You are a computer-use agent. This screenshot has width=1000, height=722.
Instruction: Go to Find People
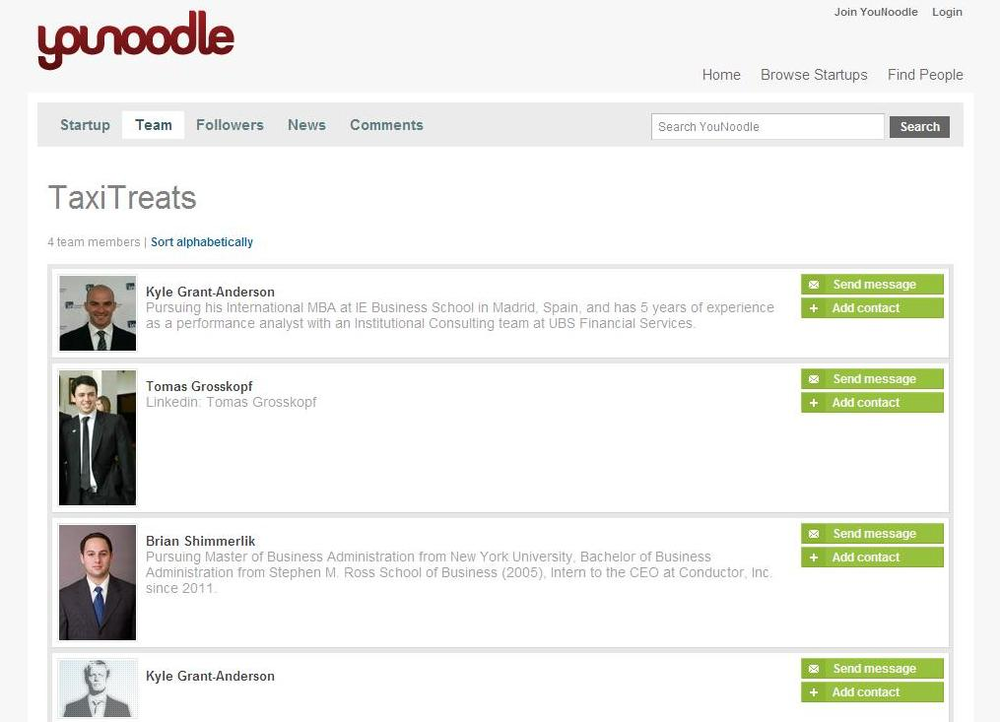point(925,75)
